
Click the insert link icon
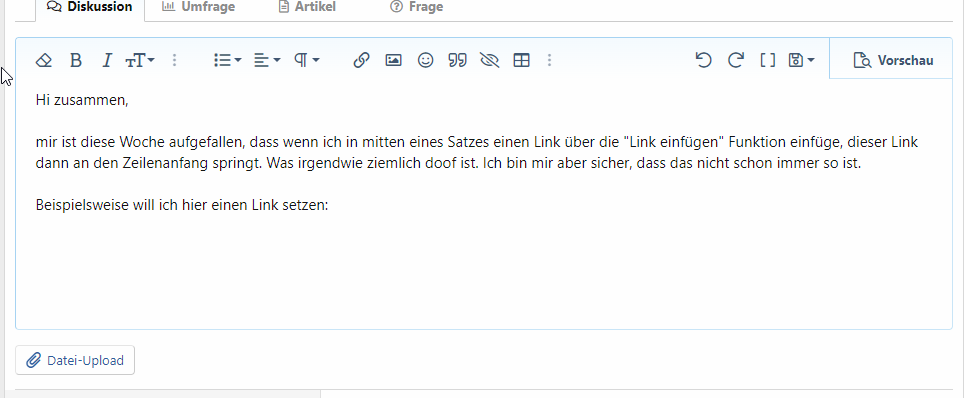[362, 60]
